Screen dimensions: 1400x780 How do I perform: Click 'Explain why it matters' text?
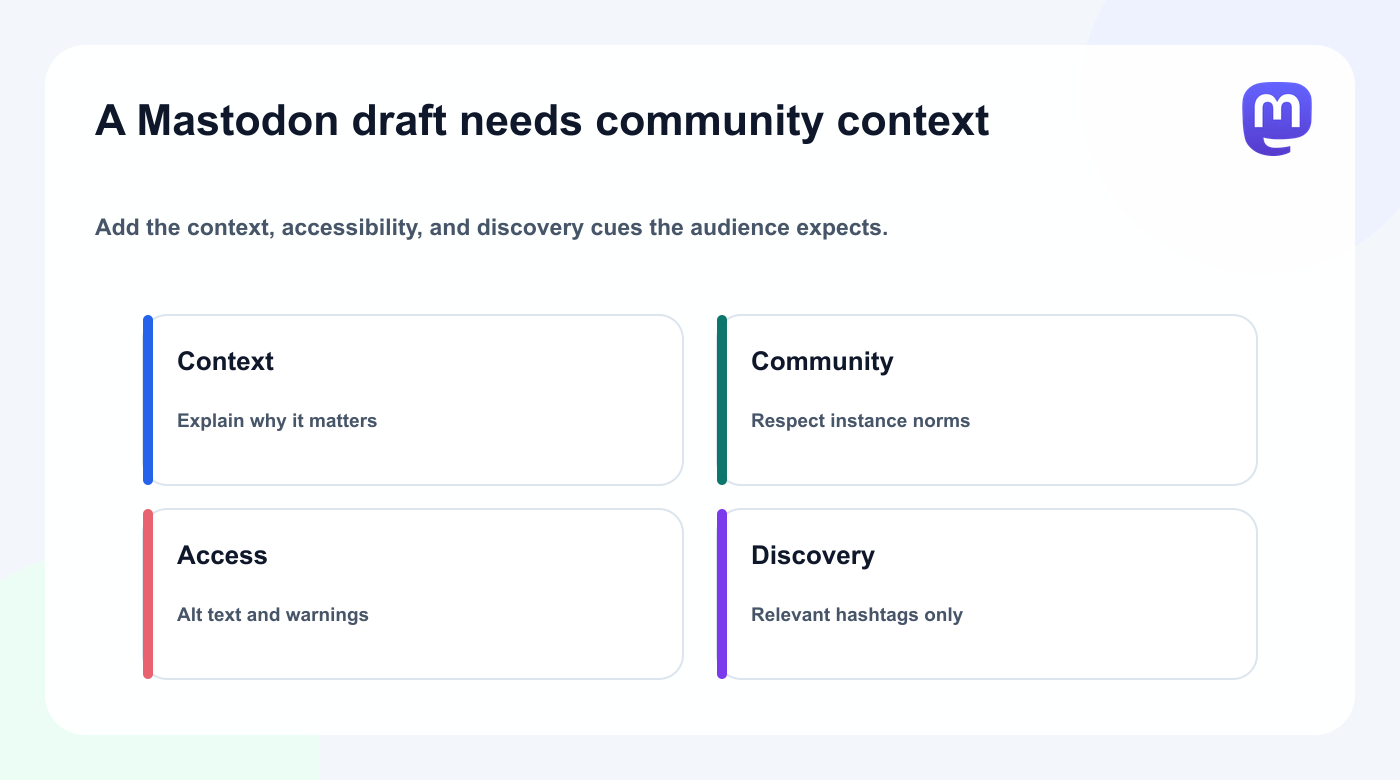(x=277, y=421)
